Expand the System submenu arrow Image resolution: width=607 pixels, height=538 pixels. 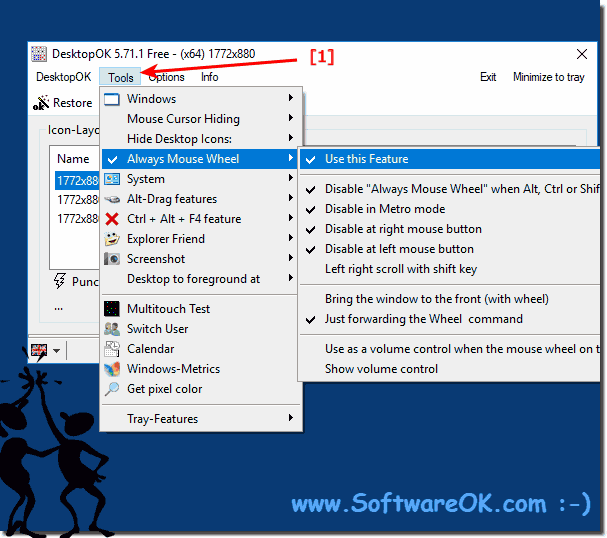[x=291, y=178]
